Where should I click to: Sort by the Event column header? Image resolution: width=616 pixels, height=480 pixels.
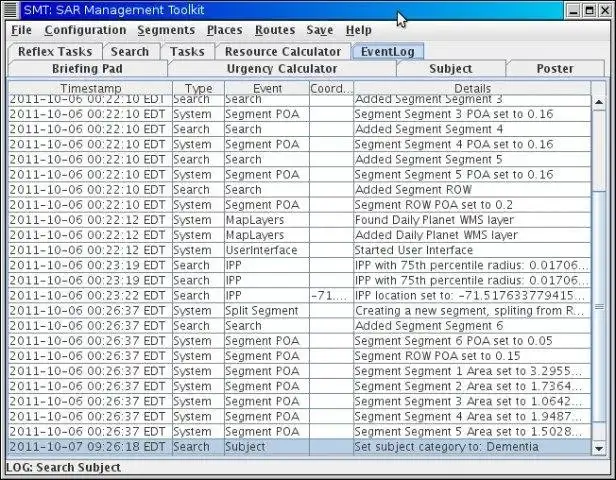click(x=267, y=88)
